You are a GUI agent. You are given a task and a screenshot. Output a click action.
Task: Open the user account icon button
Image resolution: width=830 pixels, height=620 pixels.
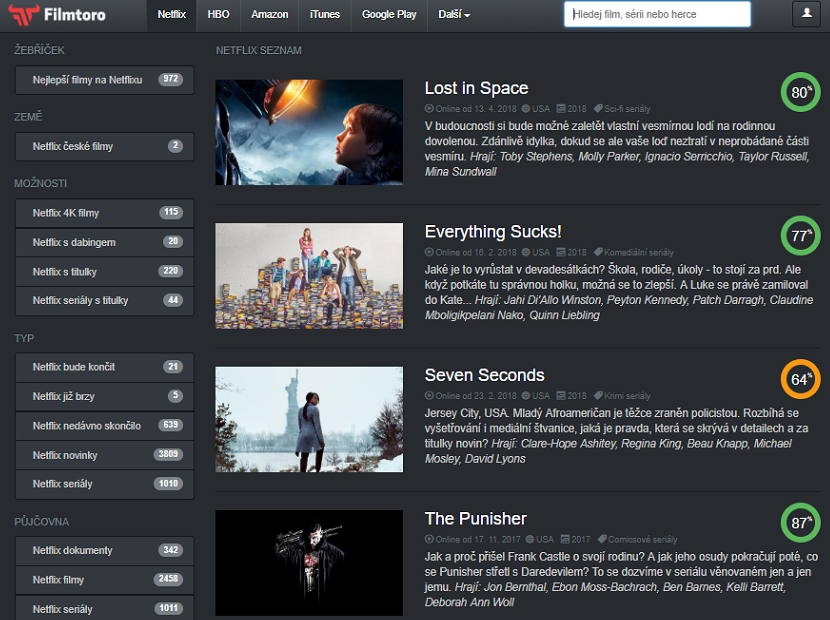pos(806,14)
